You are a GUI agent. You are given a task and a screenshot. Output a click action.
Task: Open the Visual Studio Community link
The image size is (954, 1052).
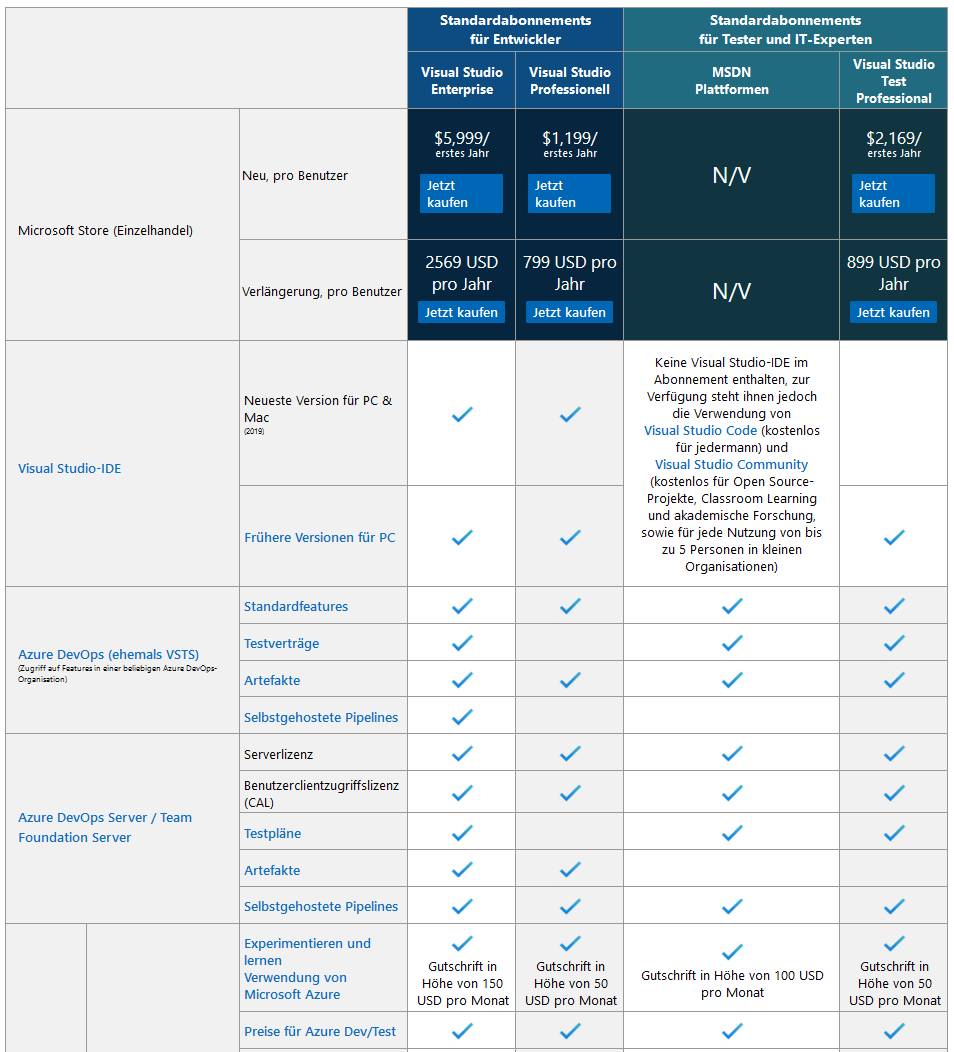731,464
